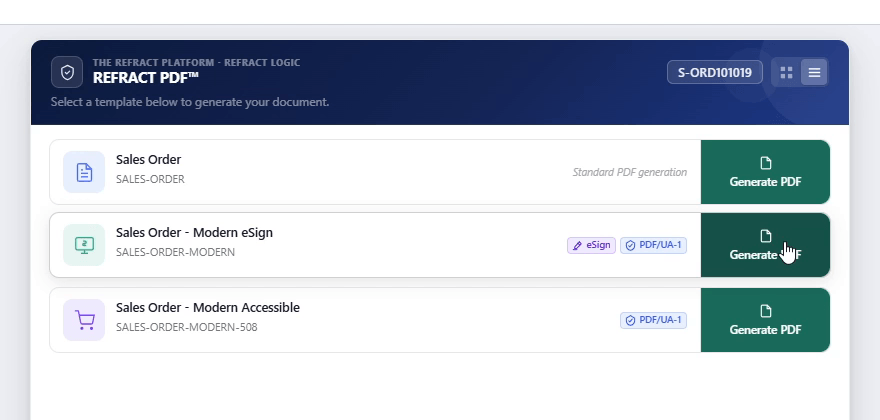
Task: Click the 'SALES-ORDER-MODERN' code text
Action: tap(175, 252)
